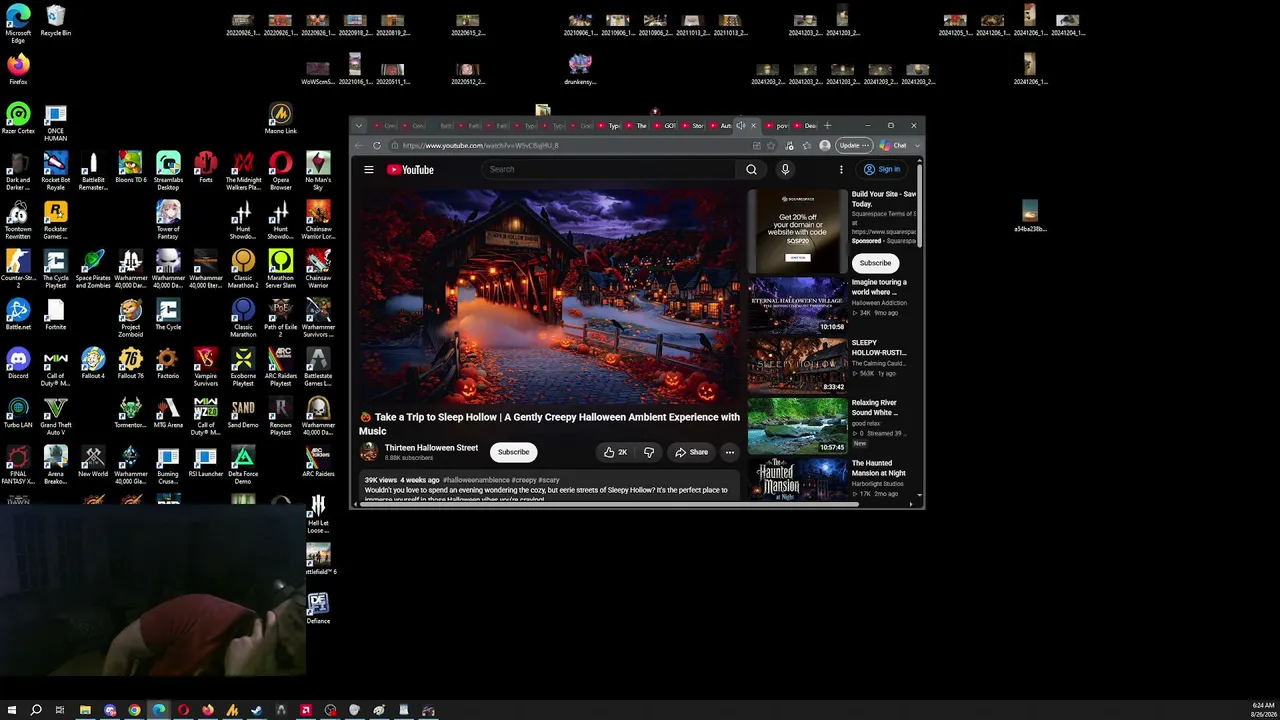Launch Discord from the desktop
Screen dimensions: 1280x720
coord(18,363)
